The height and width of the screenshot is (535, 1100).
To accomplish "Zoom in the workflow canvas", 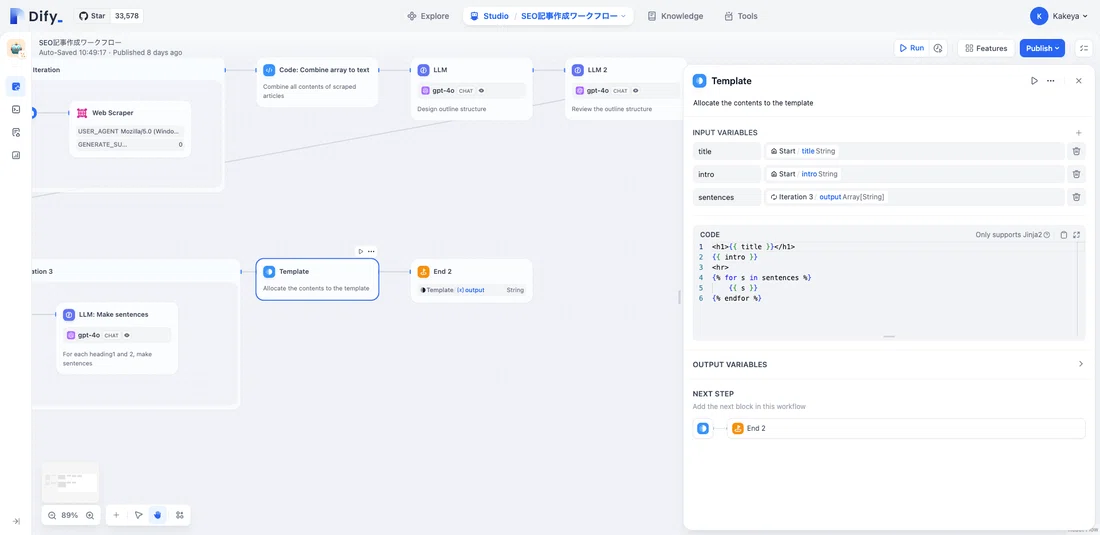I will pyautogui.click(x=90, y=515).
